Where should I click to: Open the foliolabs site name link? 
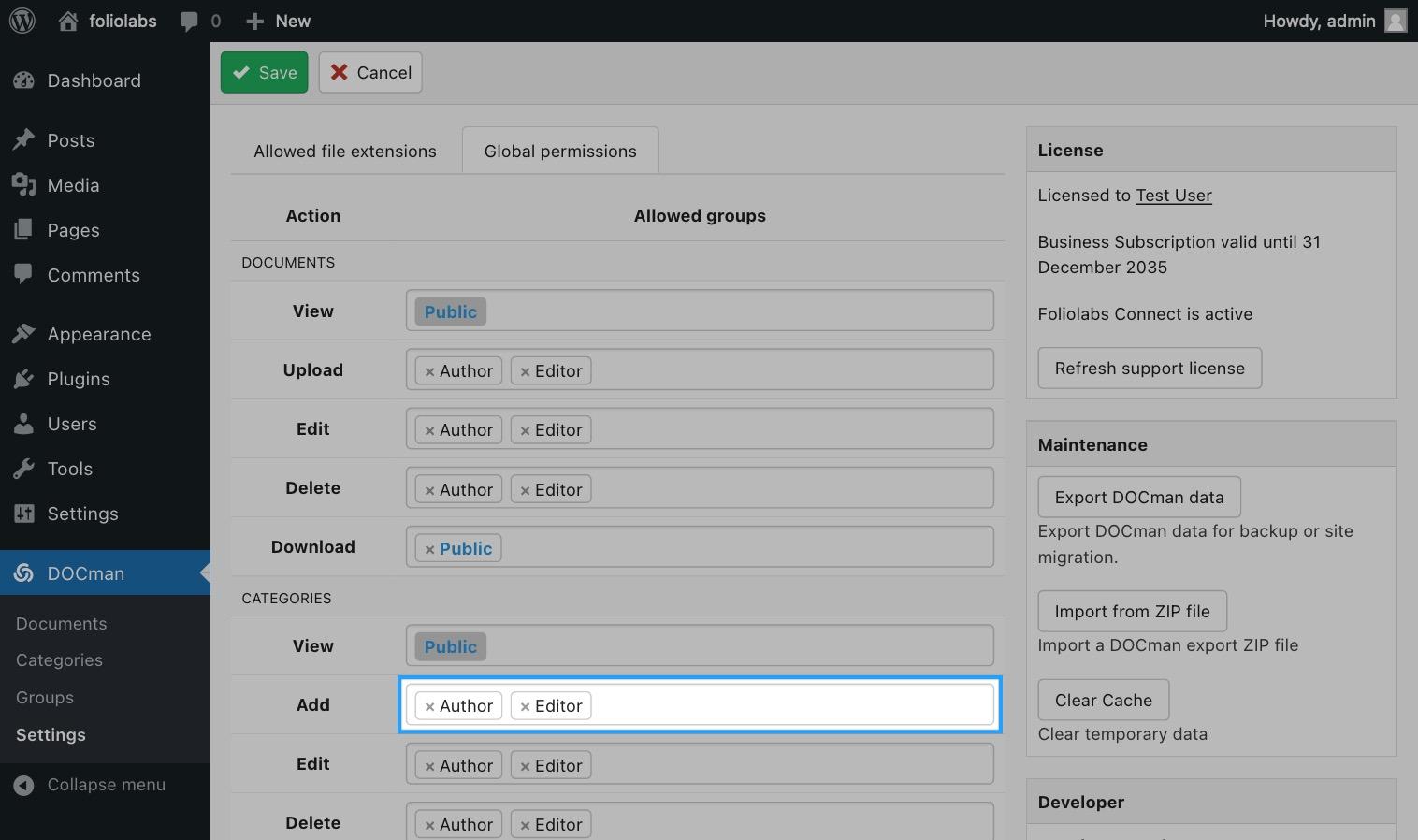(x=123, y=21)
